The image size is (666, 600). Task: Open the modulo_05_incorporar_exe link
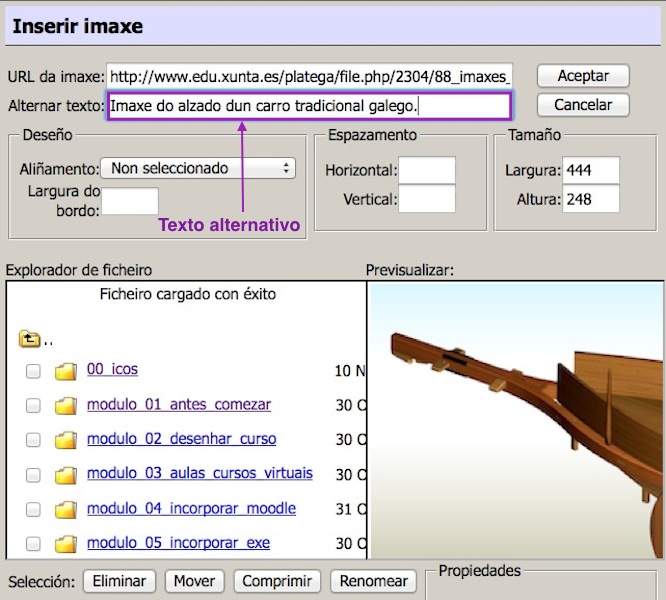tap(178, 543)
